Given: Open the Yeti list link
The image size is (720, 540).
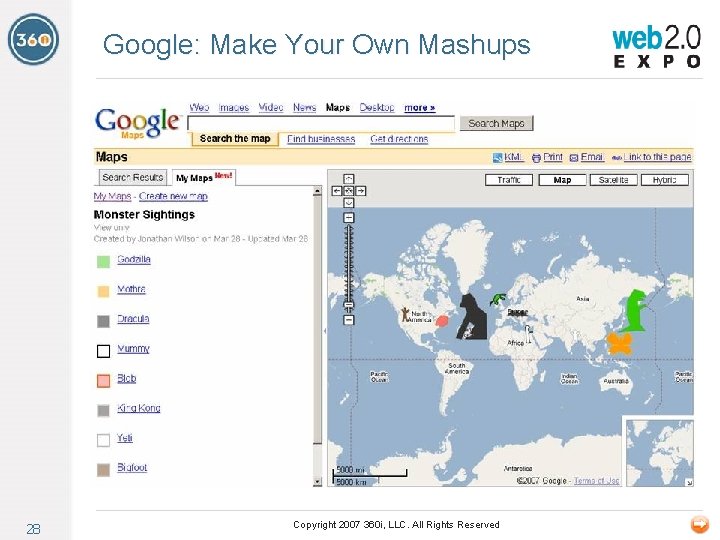Looking at the screenshot, I should (x=124, y=438).
